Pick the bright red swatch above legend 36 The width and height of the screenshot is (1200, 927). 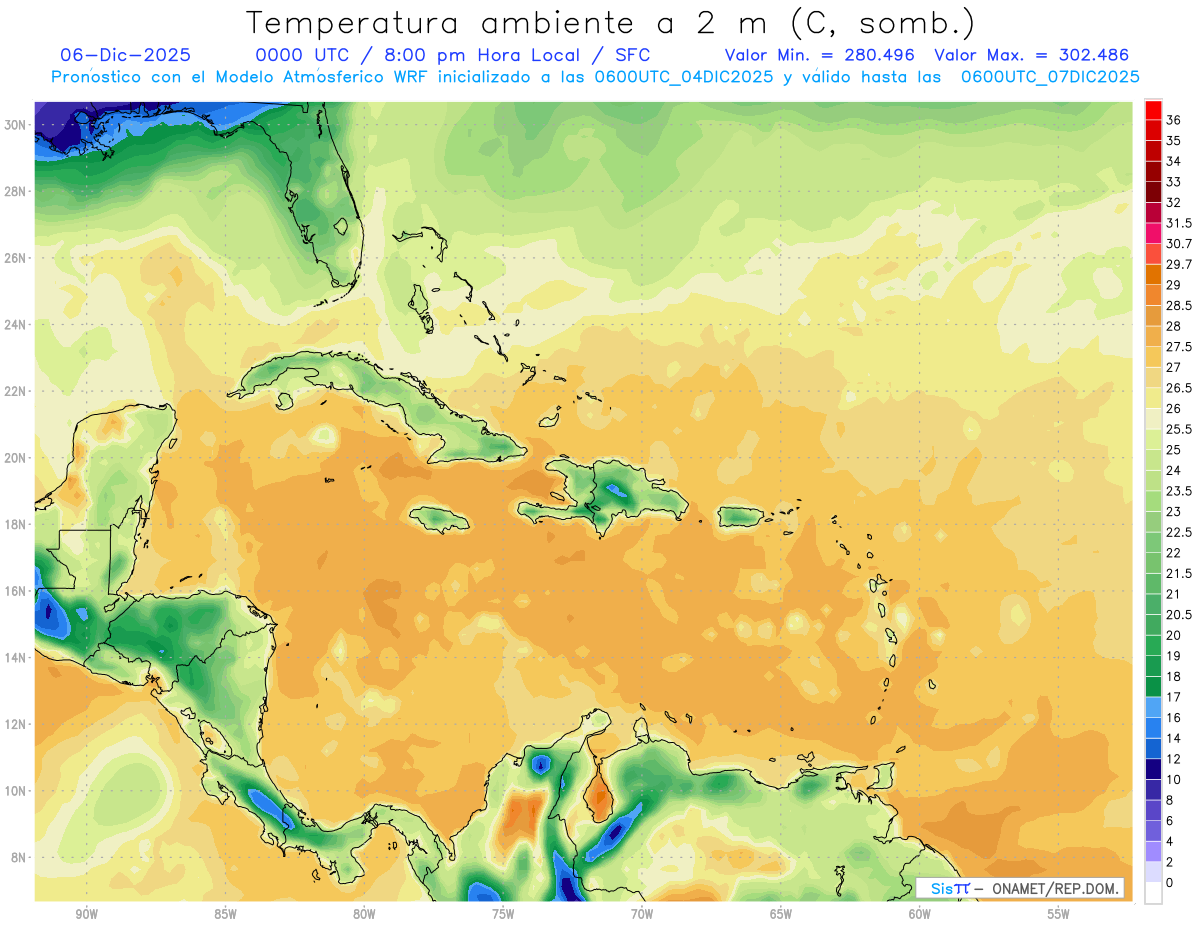click(1153, 110)
